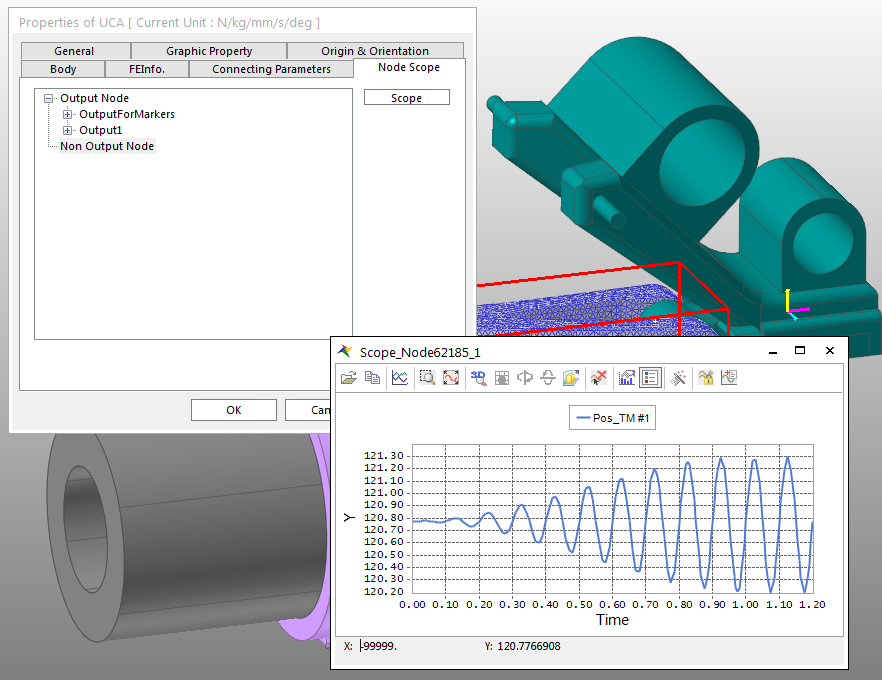
Task: Click the padlock chart icon
Action: coord(705,378)
